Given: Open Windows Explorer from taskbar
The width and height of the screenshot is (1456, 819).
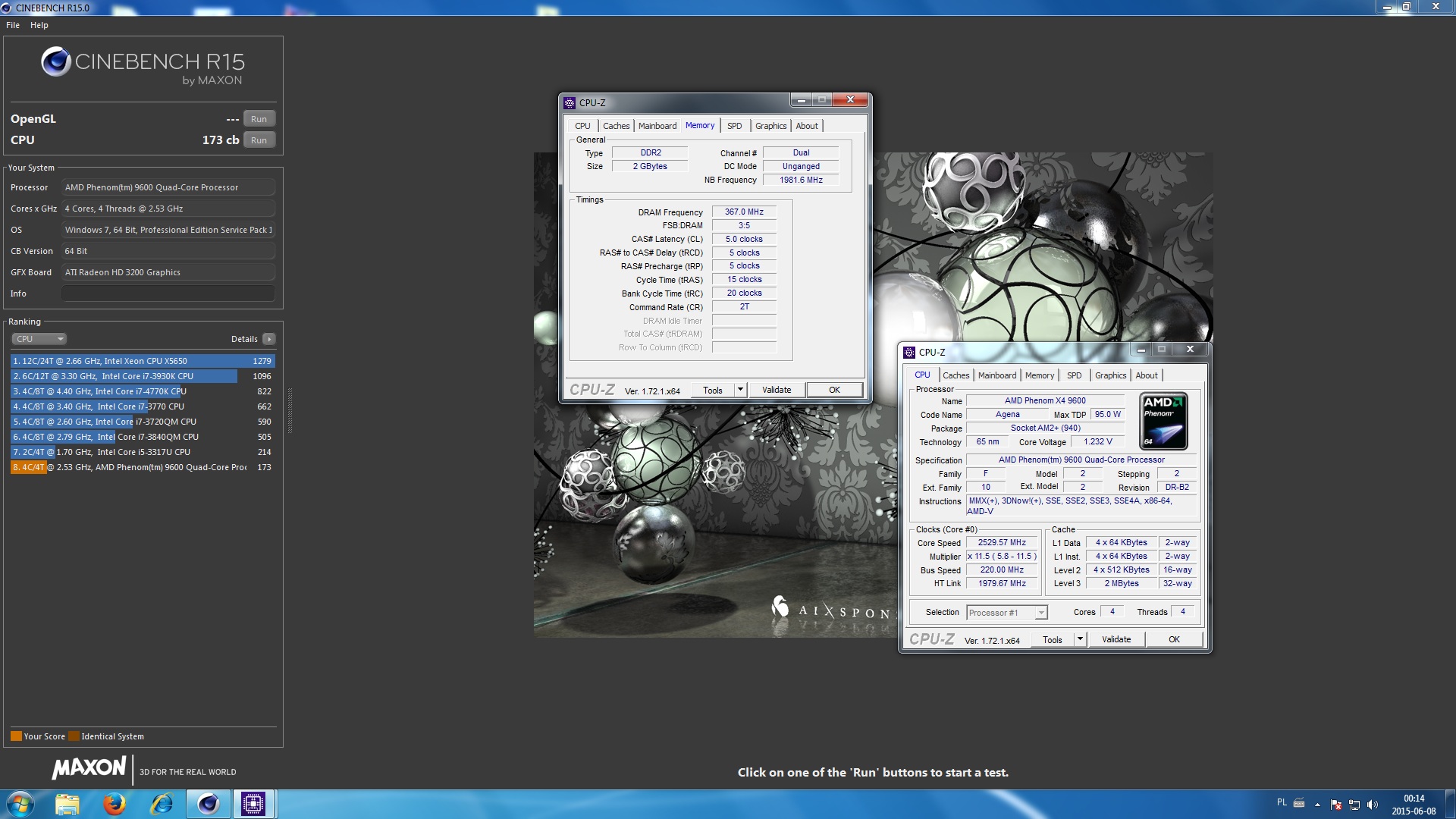Looking at the screenshot, I should tap(67, 804).
